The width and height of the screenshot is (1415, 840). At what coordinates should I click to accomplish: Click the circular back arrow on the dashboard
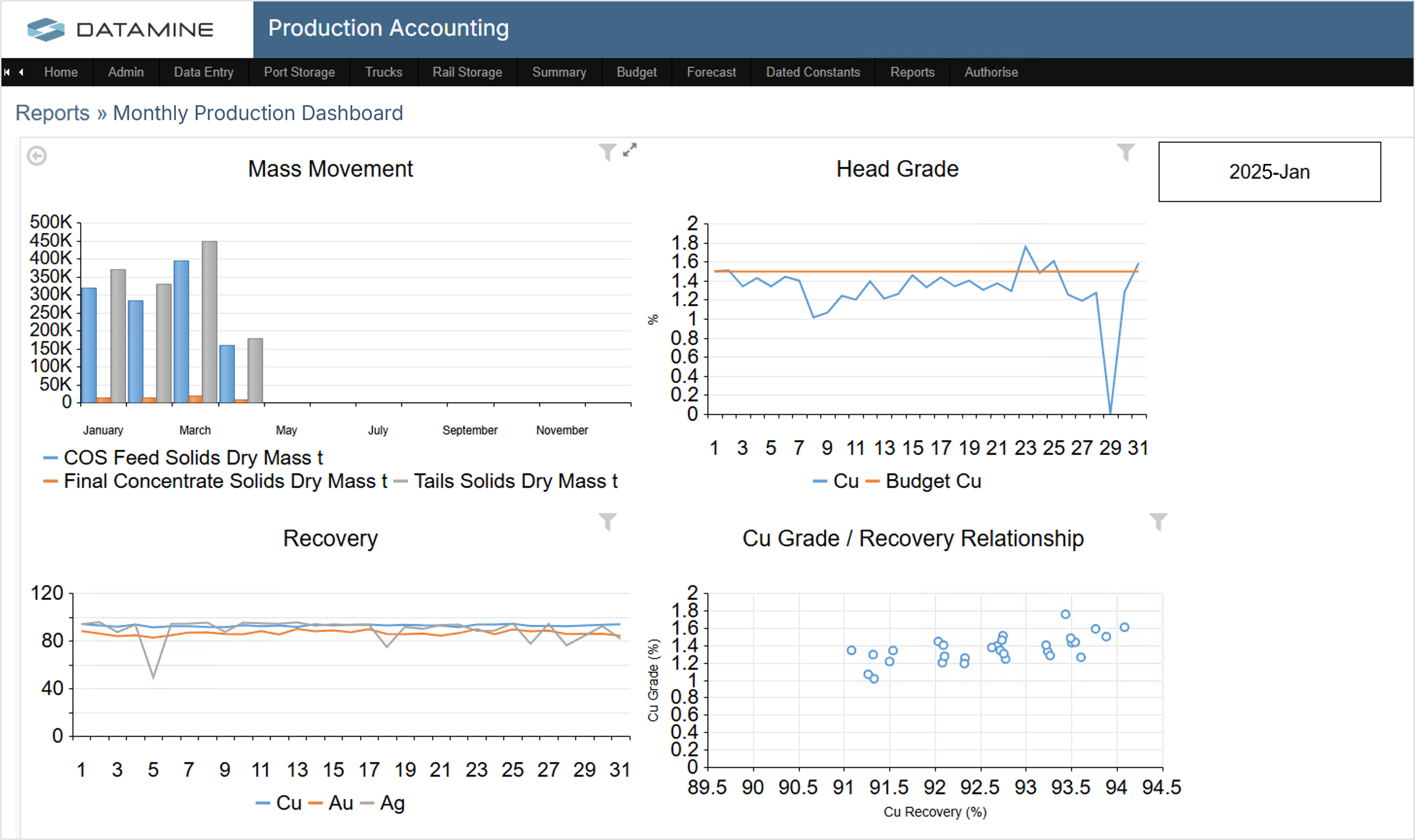[37, 156]
